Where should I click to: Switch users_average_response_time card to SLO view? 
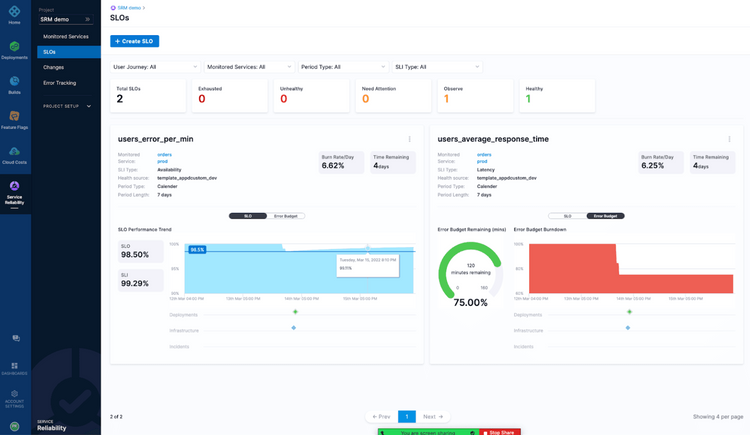pos(567,216)
